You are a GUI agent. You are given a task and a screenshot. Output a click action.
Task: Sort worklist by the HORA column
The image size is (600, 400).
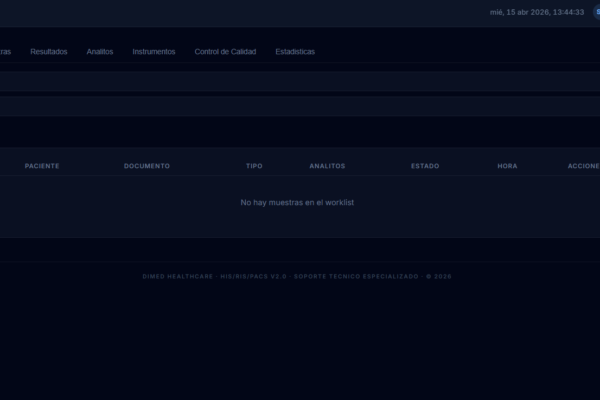(507, 166)
